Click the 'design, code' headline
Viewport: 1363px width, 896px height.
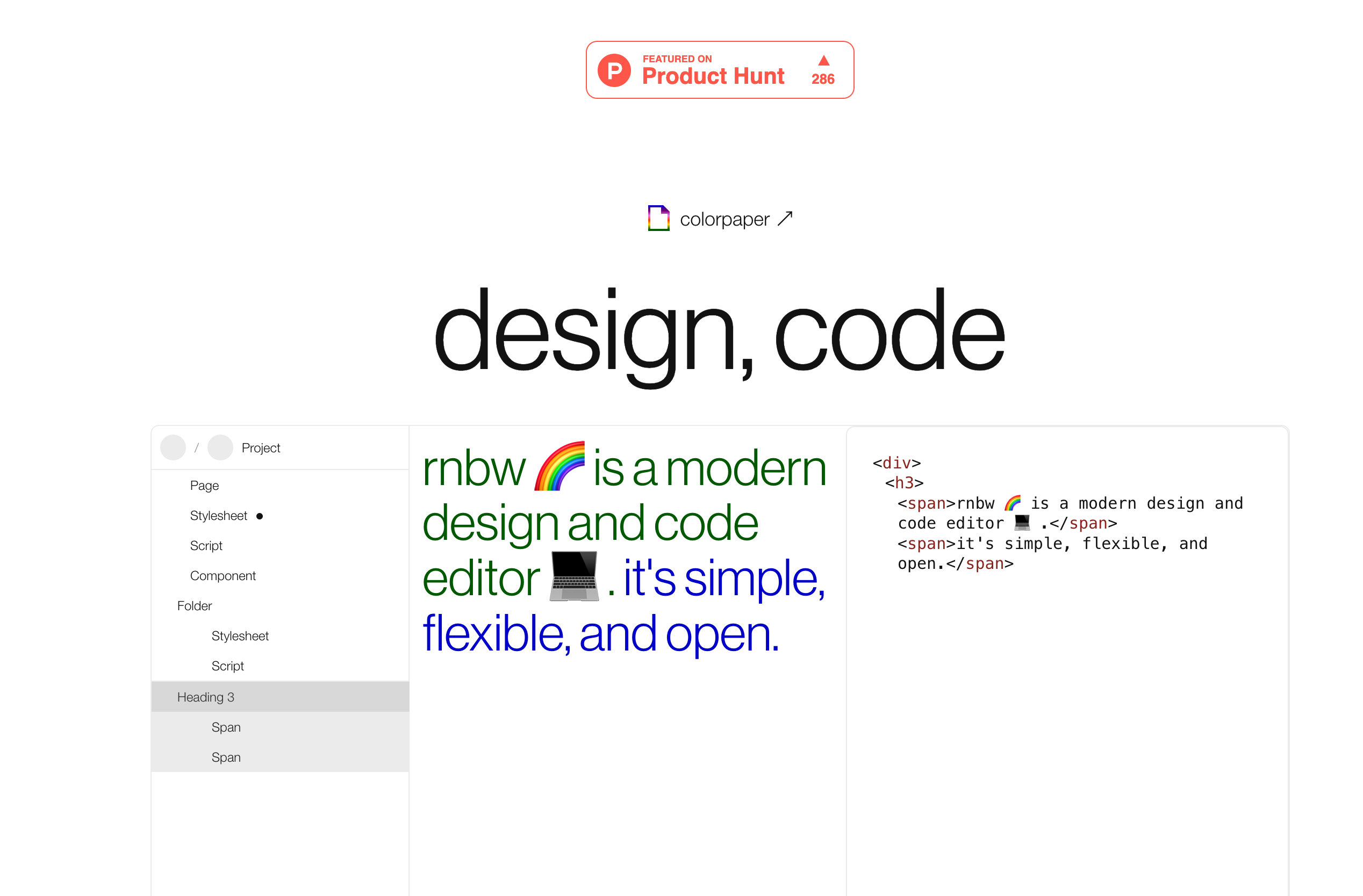coord(720,337)
